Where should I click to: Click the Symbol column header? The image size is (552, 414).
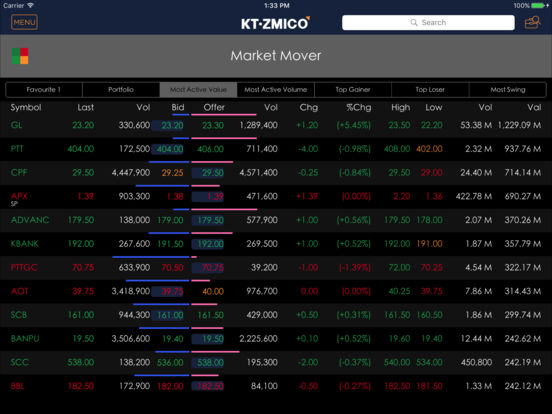coord(26,107)
